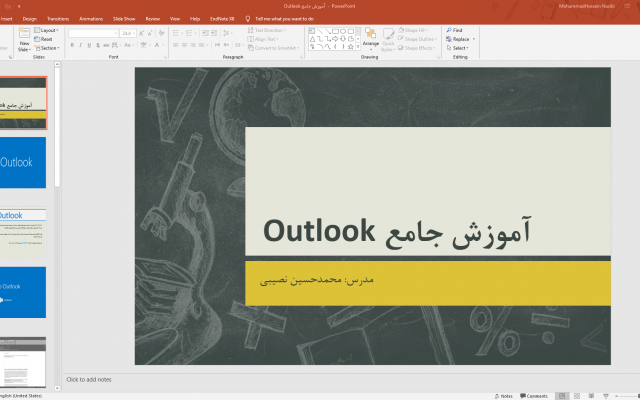Open the Comments pane from status bar
Viewport: 640px width, 400px height.
[533, 396]
